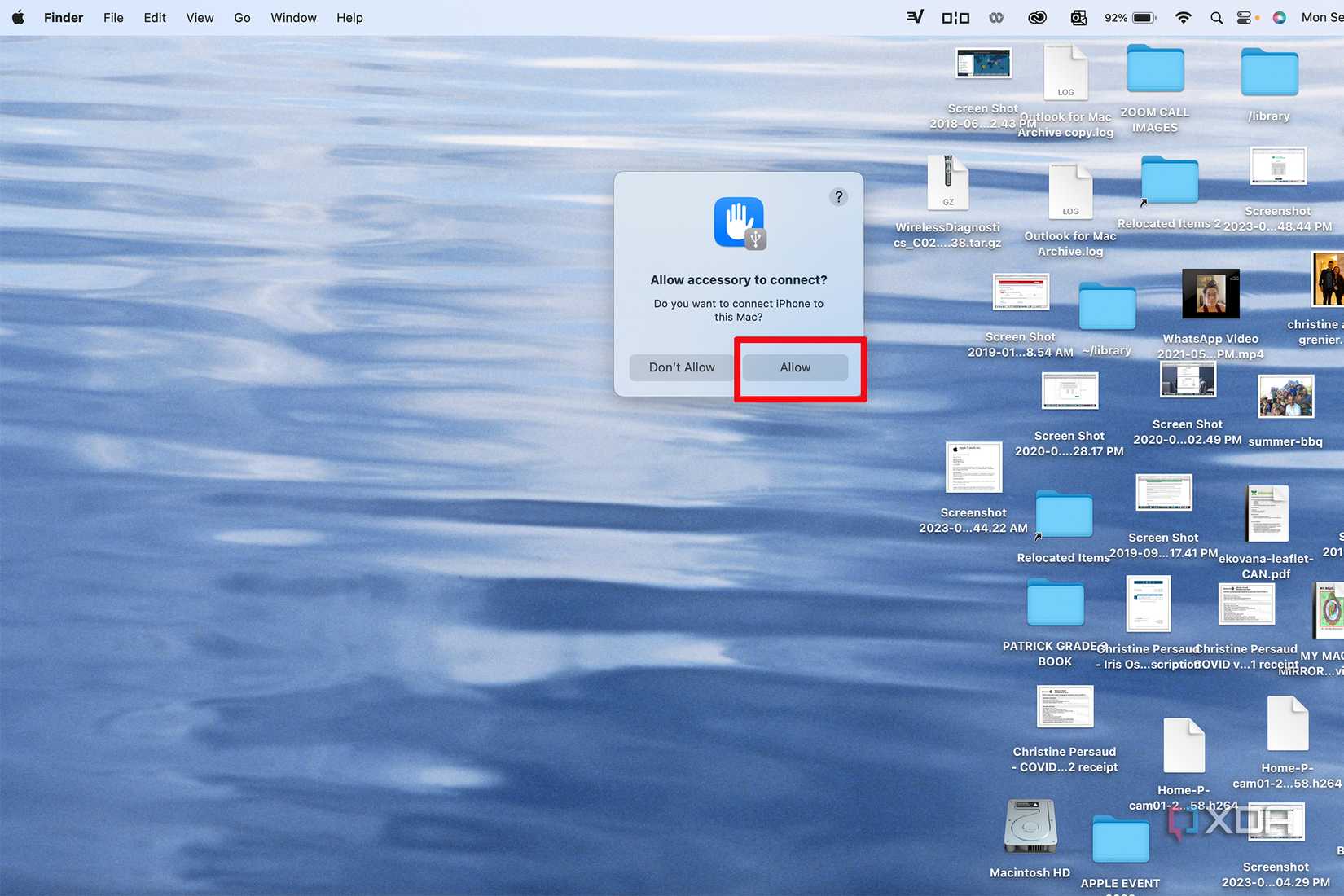Open Control Center icon in menu bar
Screen dimensions: 1344x896
pyautogui.click(x=1244, y=17)
